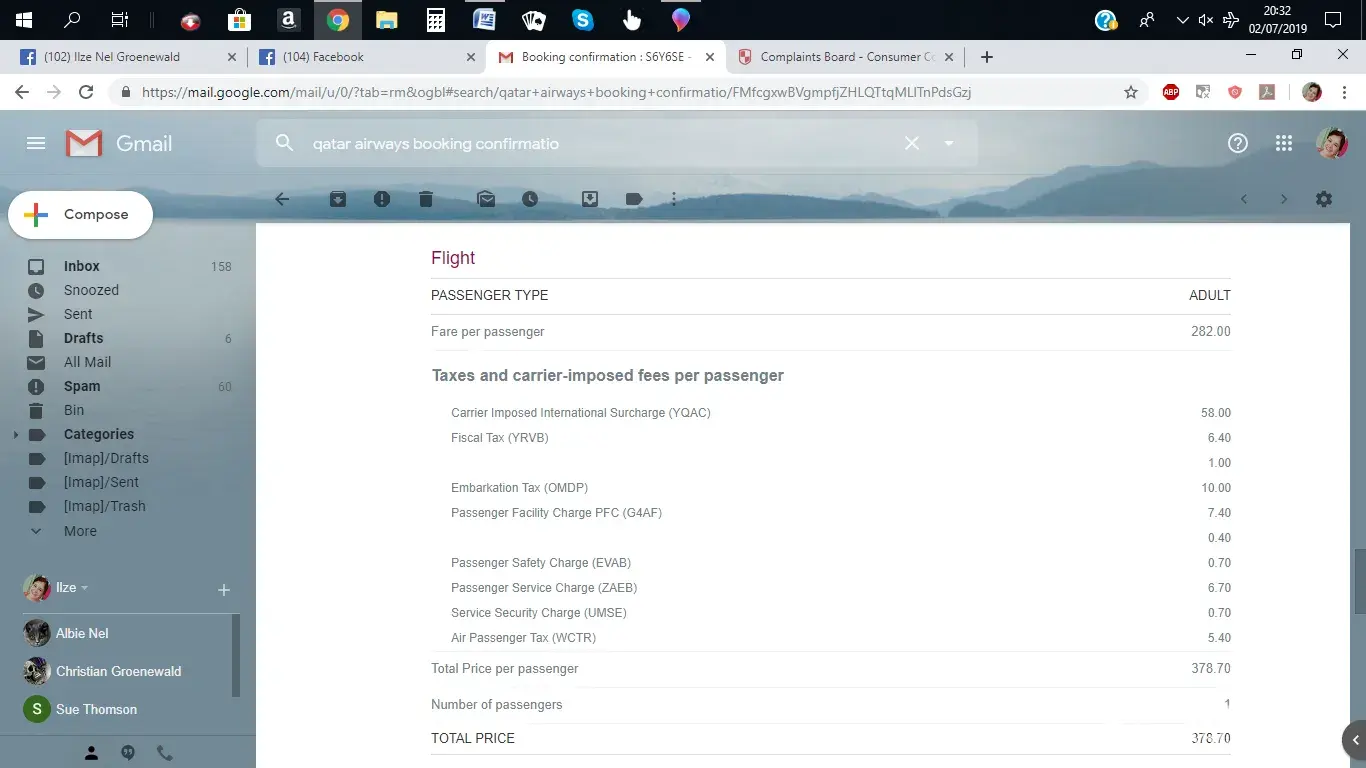Report this email as spam
Screen dimensions: 1366x768
382,199
